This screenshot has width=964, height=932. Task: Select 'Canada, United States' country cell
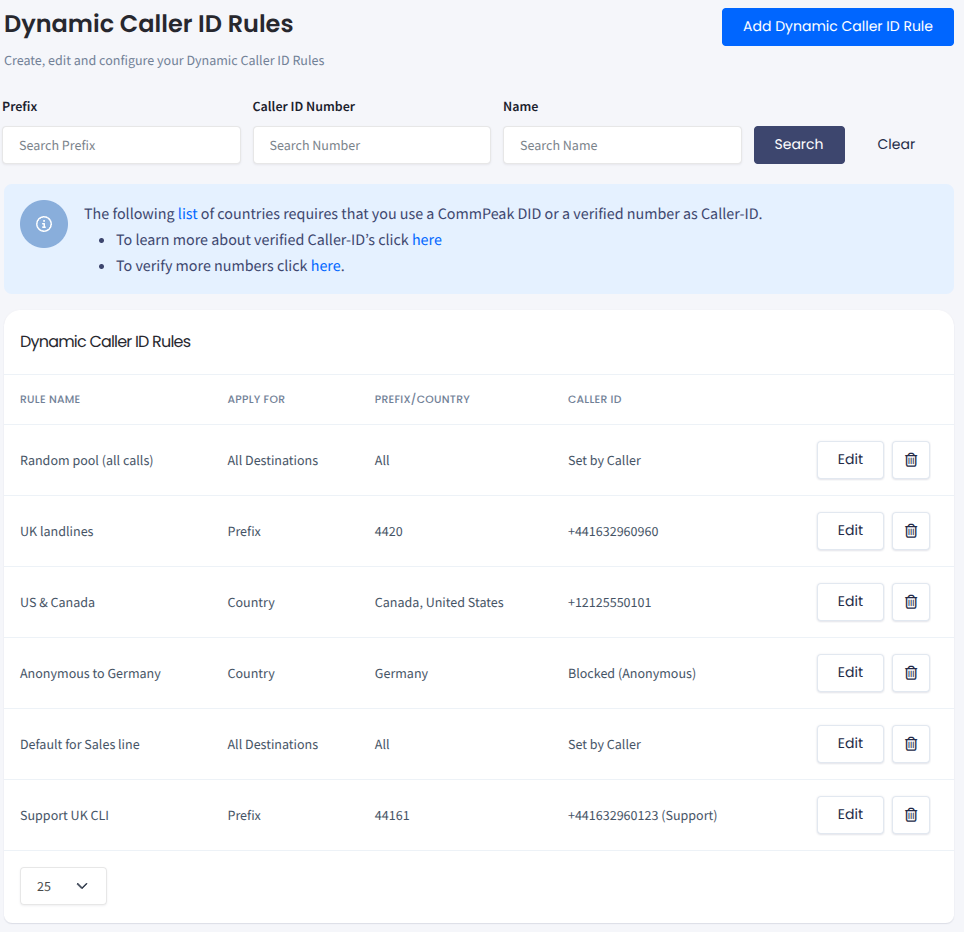click(x=439, y=602)
